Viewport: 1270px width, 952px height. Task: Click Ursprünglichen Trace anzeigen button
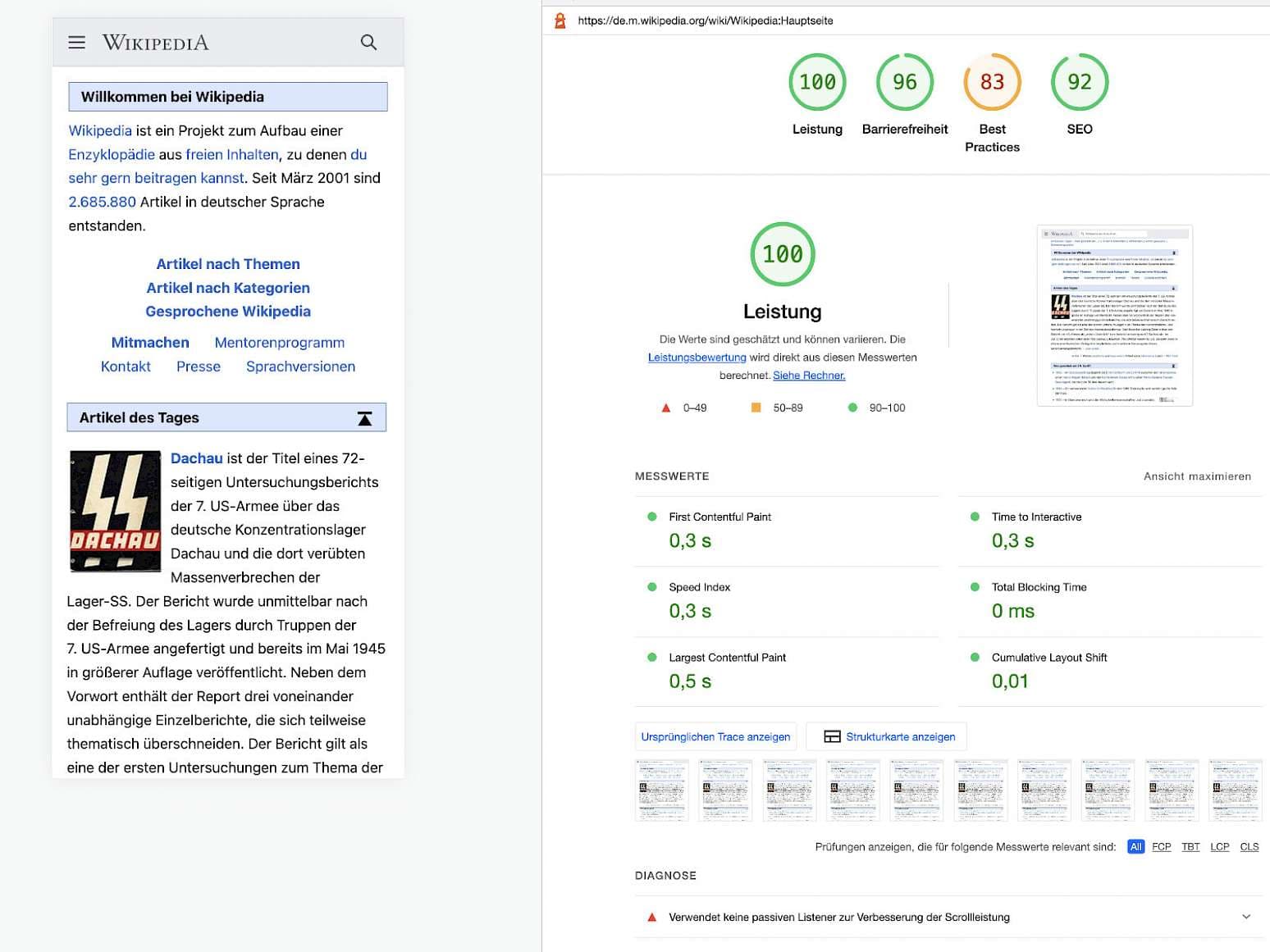[x=715, y=736]
